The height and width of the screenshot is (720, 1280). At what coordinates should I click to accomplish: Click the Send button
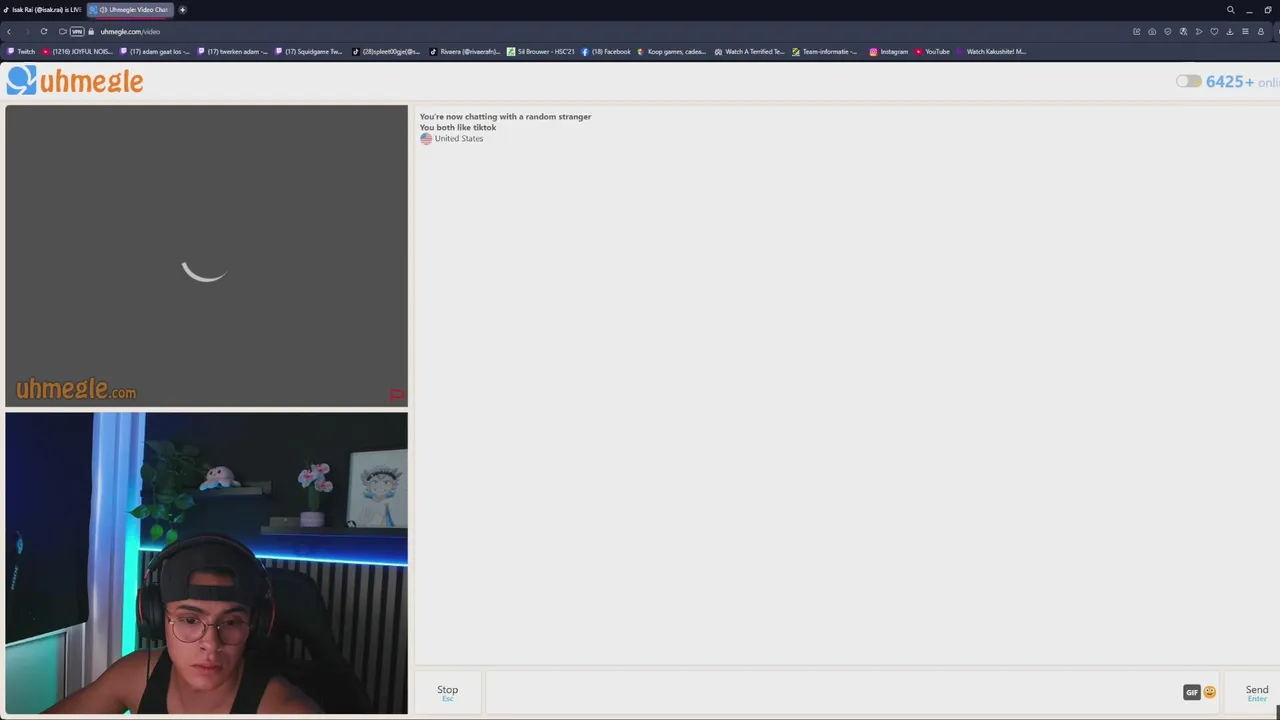[1256, 691]
